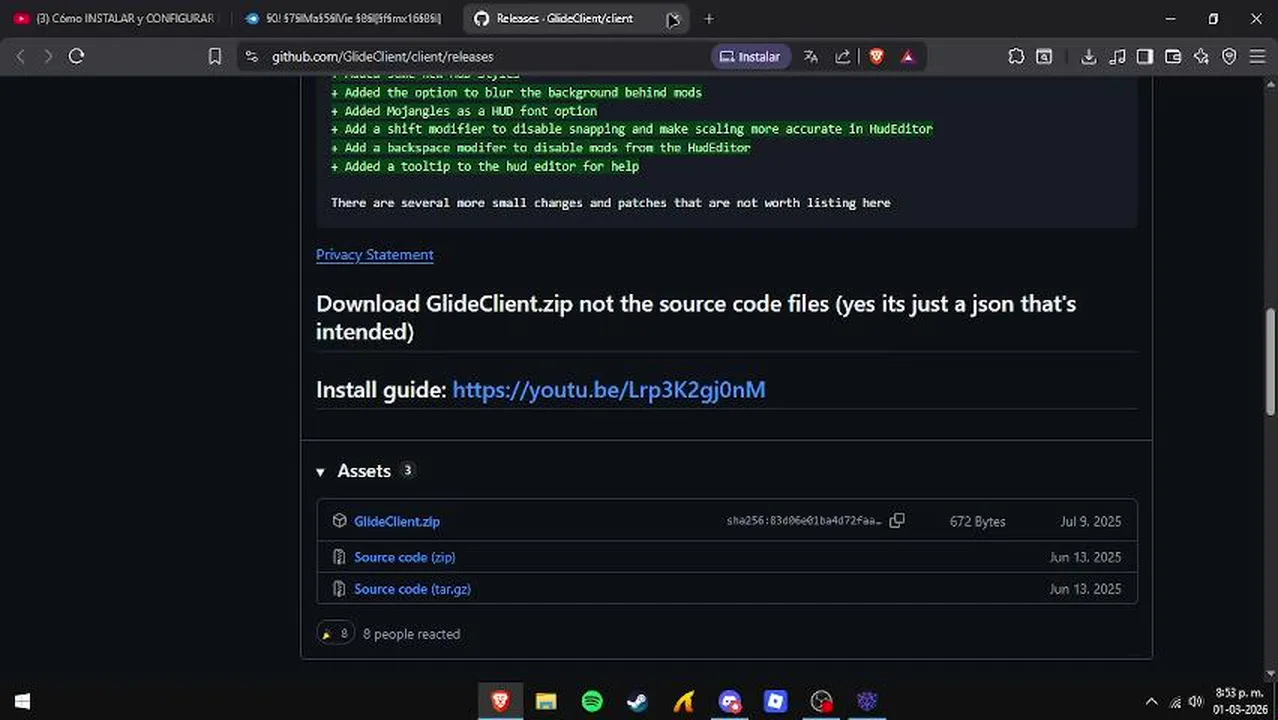Show hidden system tray icons
The width and height of the screenshot is (1278, 720).
click(1151, 702)
